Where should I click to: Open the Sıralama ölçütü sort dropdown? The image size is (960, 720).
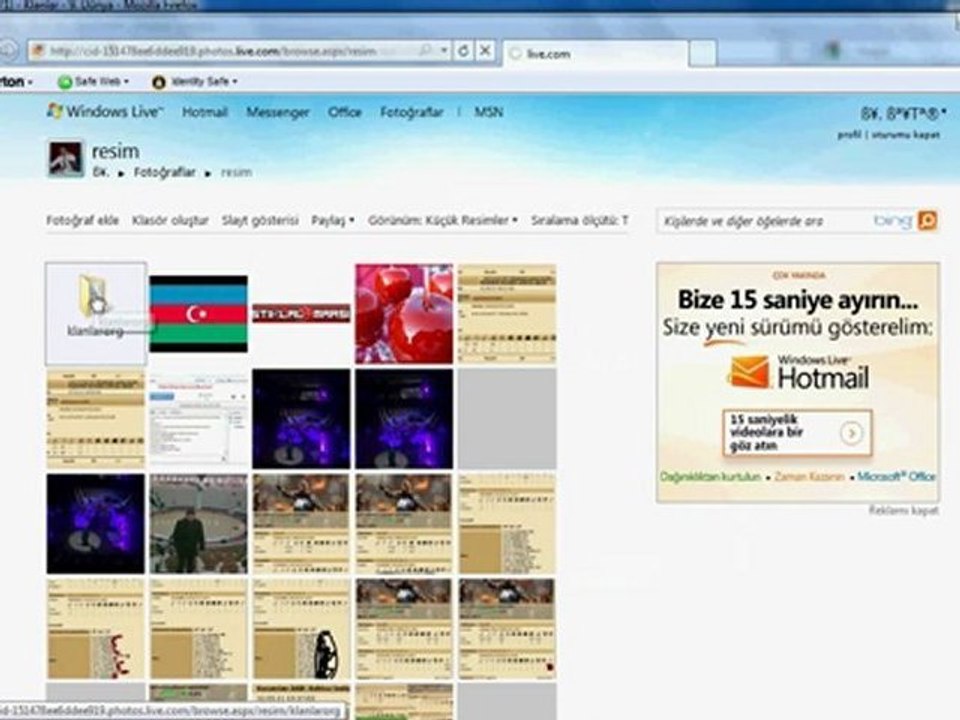tap(579, 220)
